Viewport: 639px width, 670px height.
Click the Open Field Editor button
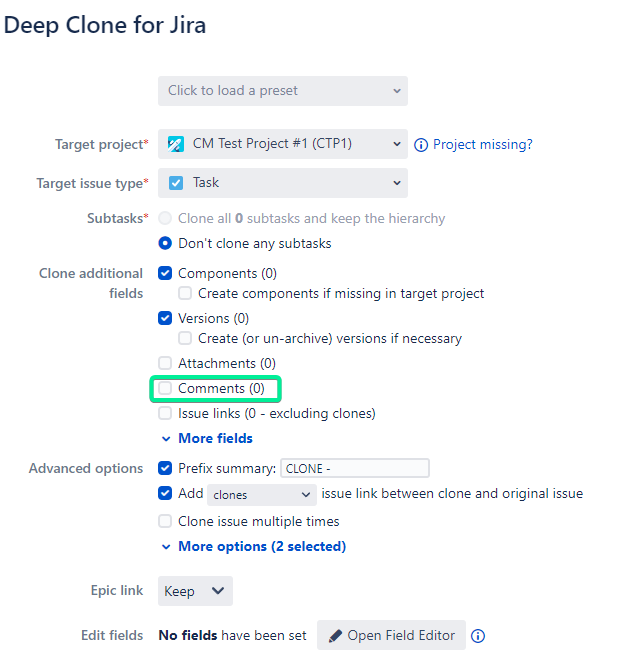391,635
